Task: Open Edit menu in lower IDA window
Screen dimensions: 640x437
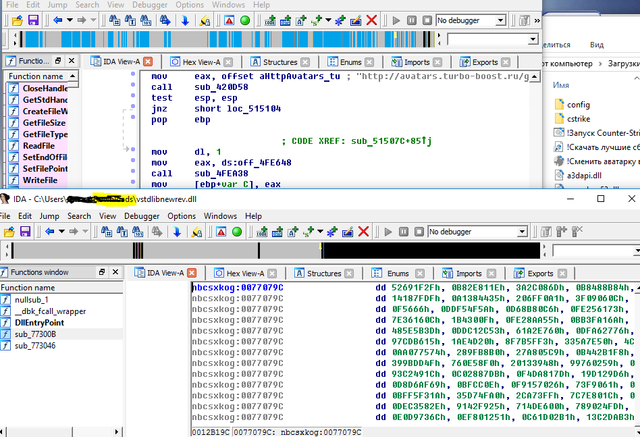Action: click(x=24, y=216)
